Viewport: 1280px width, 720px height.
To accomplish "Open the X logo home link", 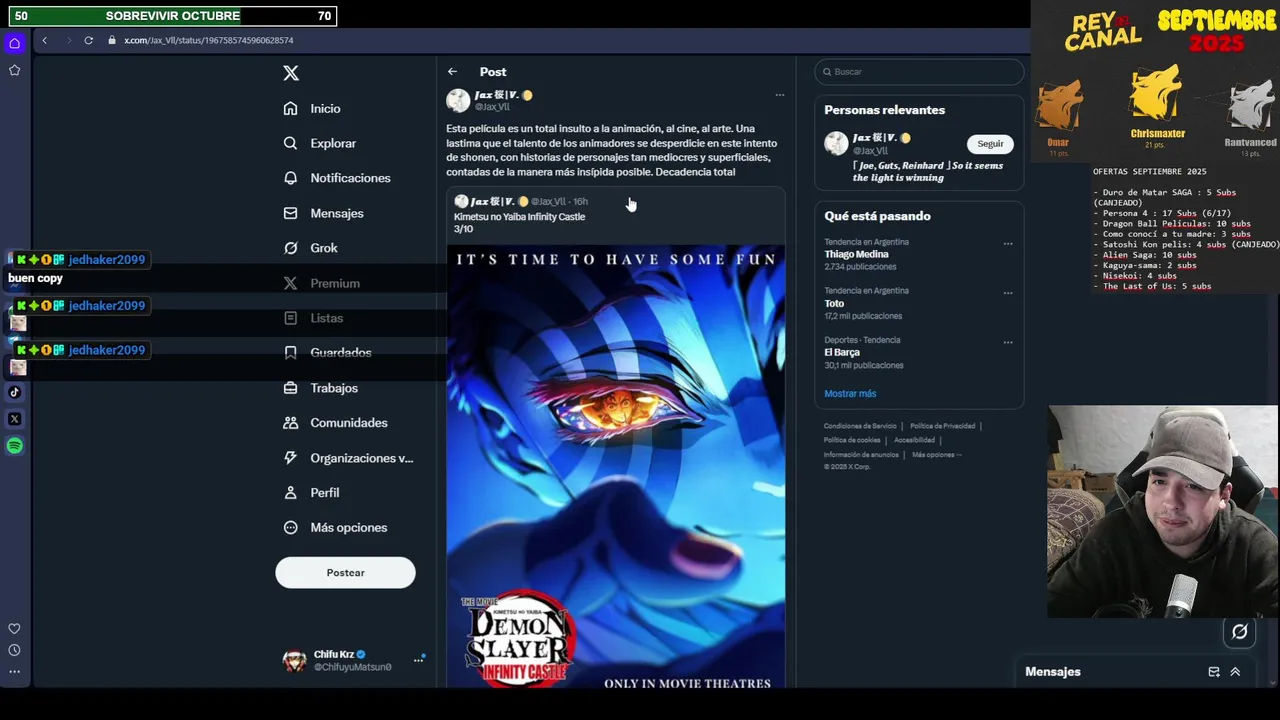I will [x=291, y=73].
